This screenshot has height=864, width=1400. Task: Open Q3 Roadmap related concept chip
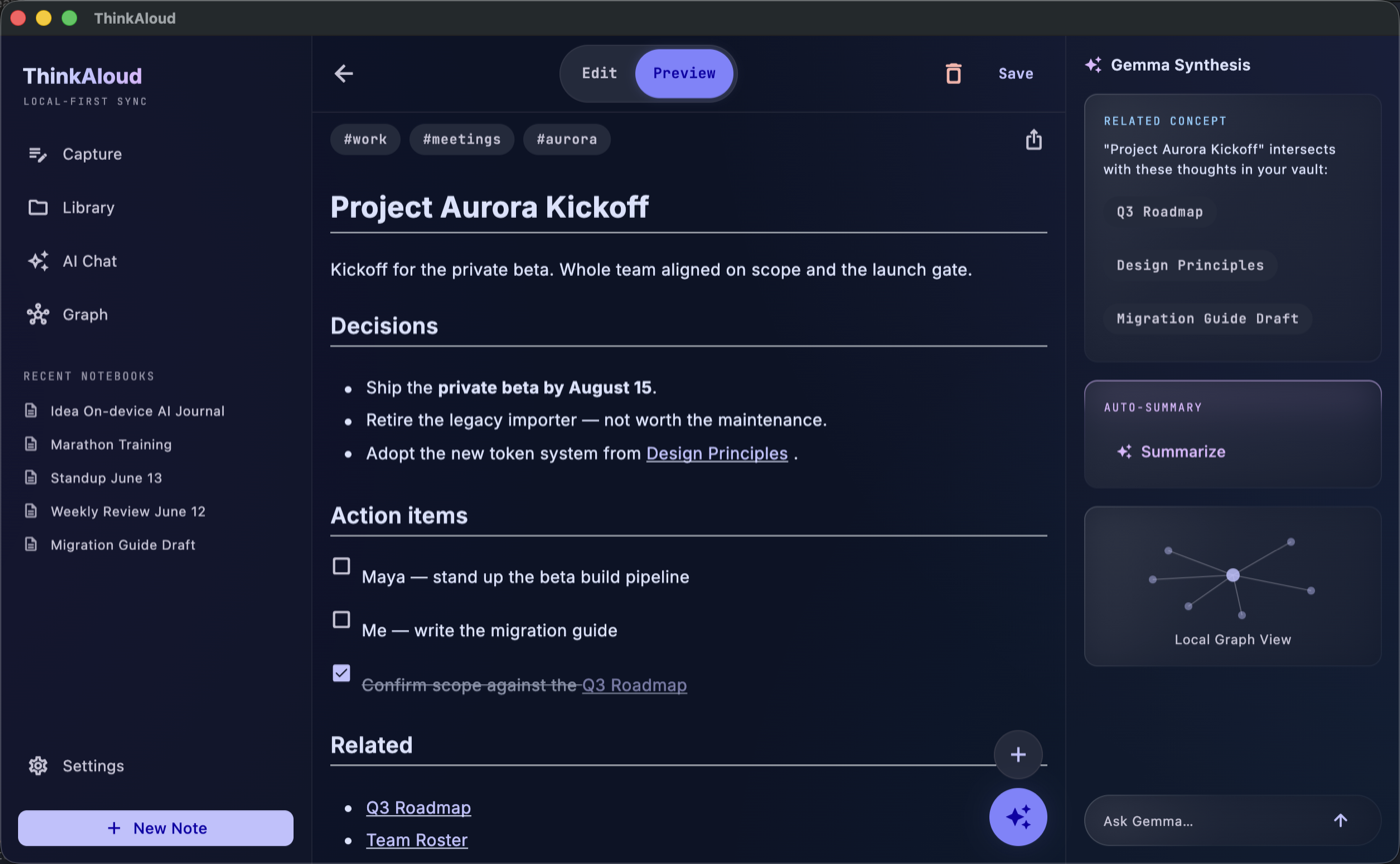click(x=1160, y=212)
